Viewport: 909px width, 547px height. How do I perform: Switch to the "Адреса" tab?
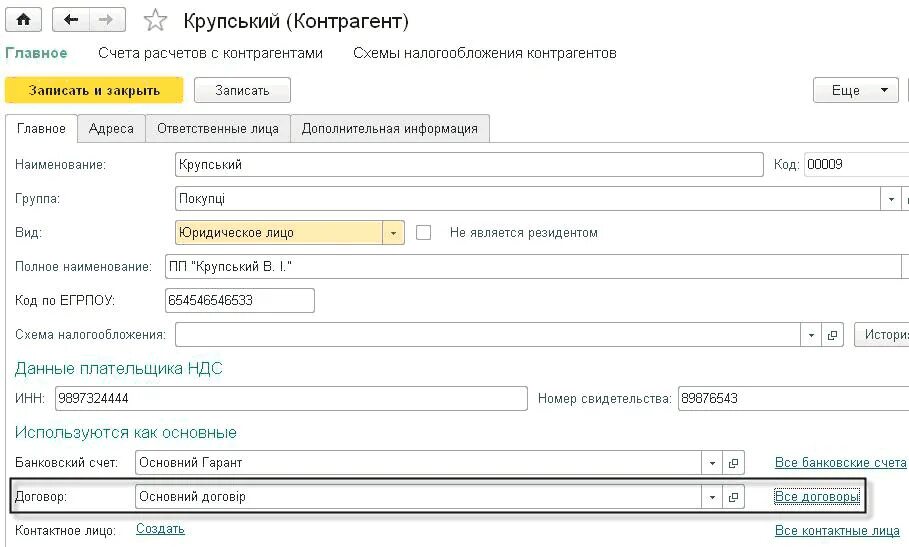(x=111, y=129)
